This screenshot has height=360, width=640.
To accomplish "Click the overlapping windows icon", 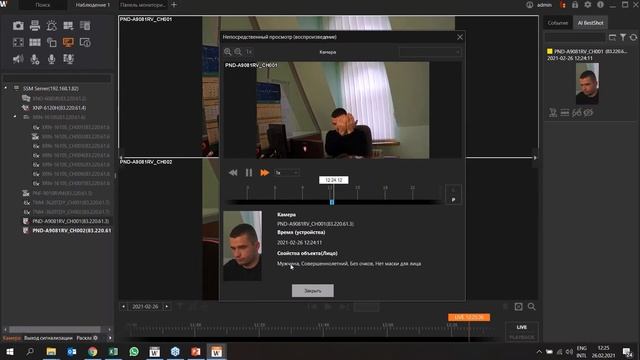I will pyautogui.click(x=51, y=42).
